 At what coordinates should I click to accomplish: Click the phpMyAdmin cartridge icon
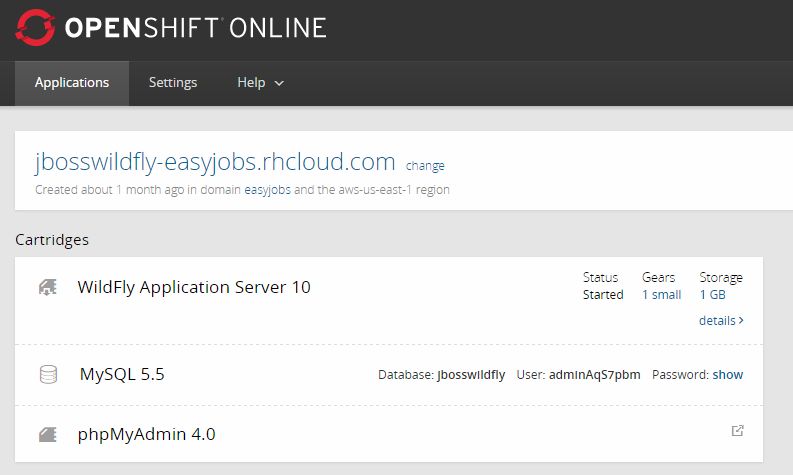click(x=48, y=435)
